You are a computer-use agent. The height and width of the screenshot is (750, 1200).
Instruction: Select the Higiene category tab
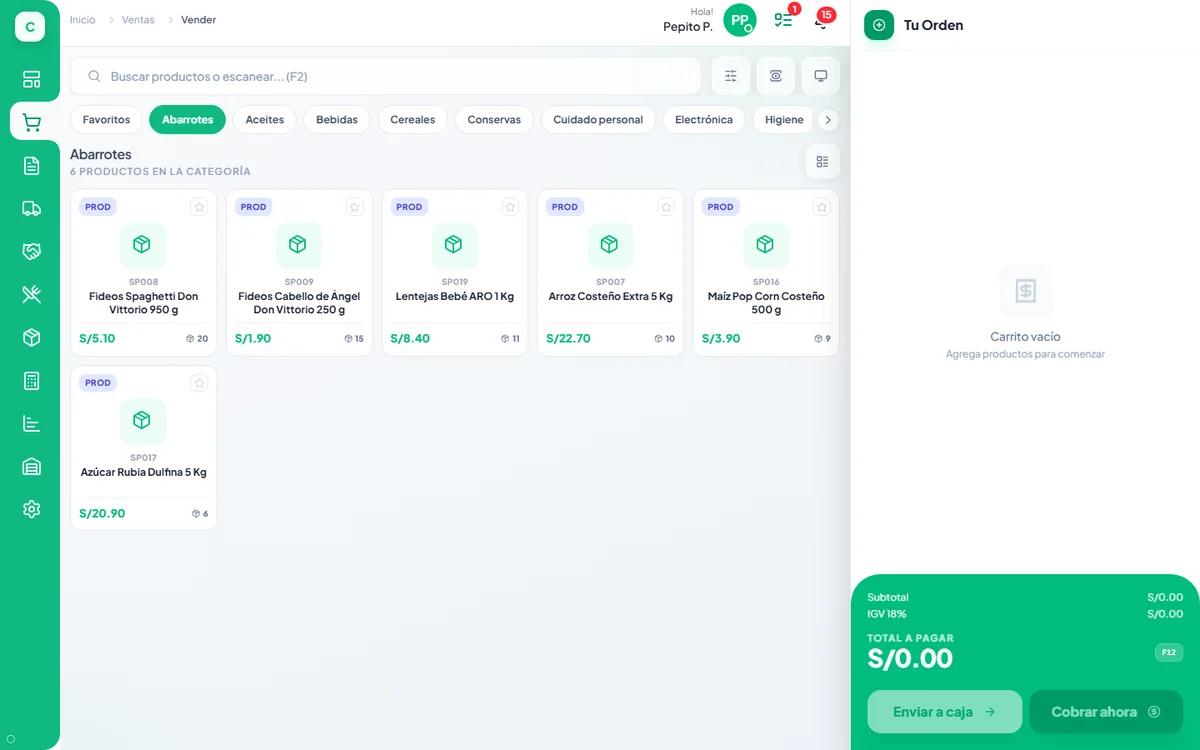[x=784, y=120]
